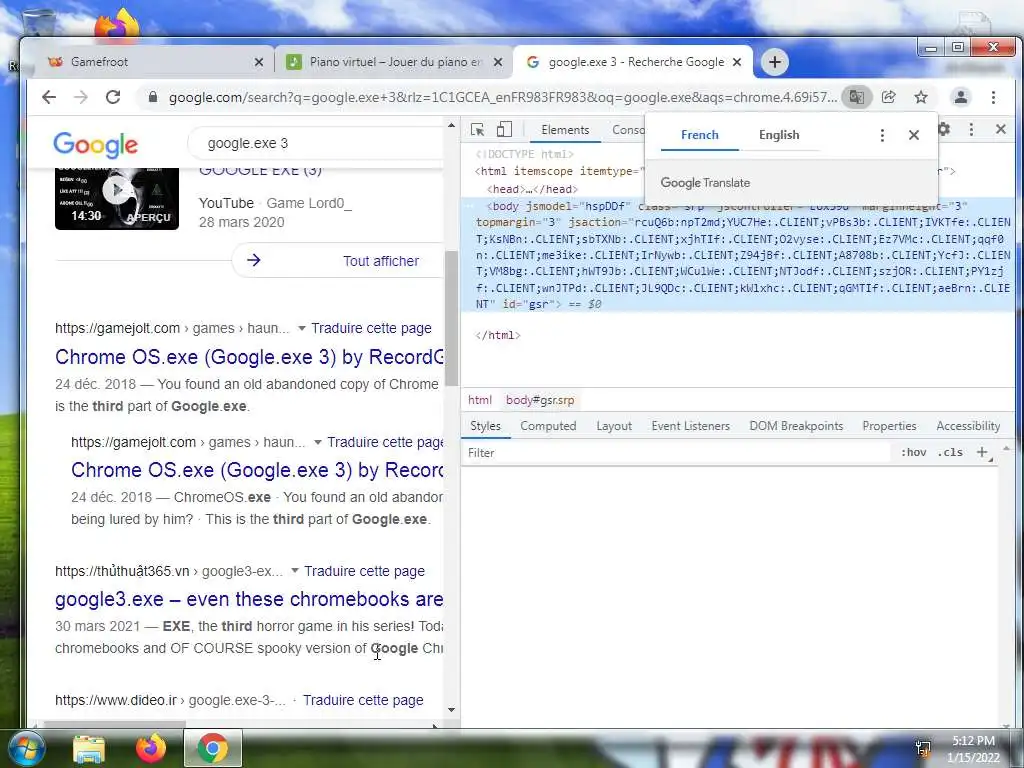Close the DevTools panel

click(x=1000, y=129)
